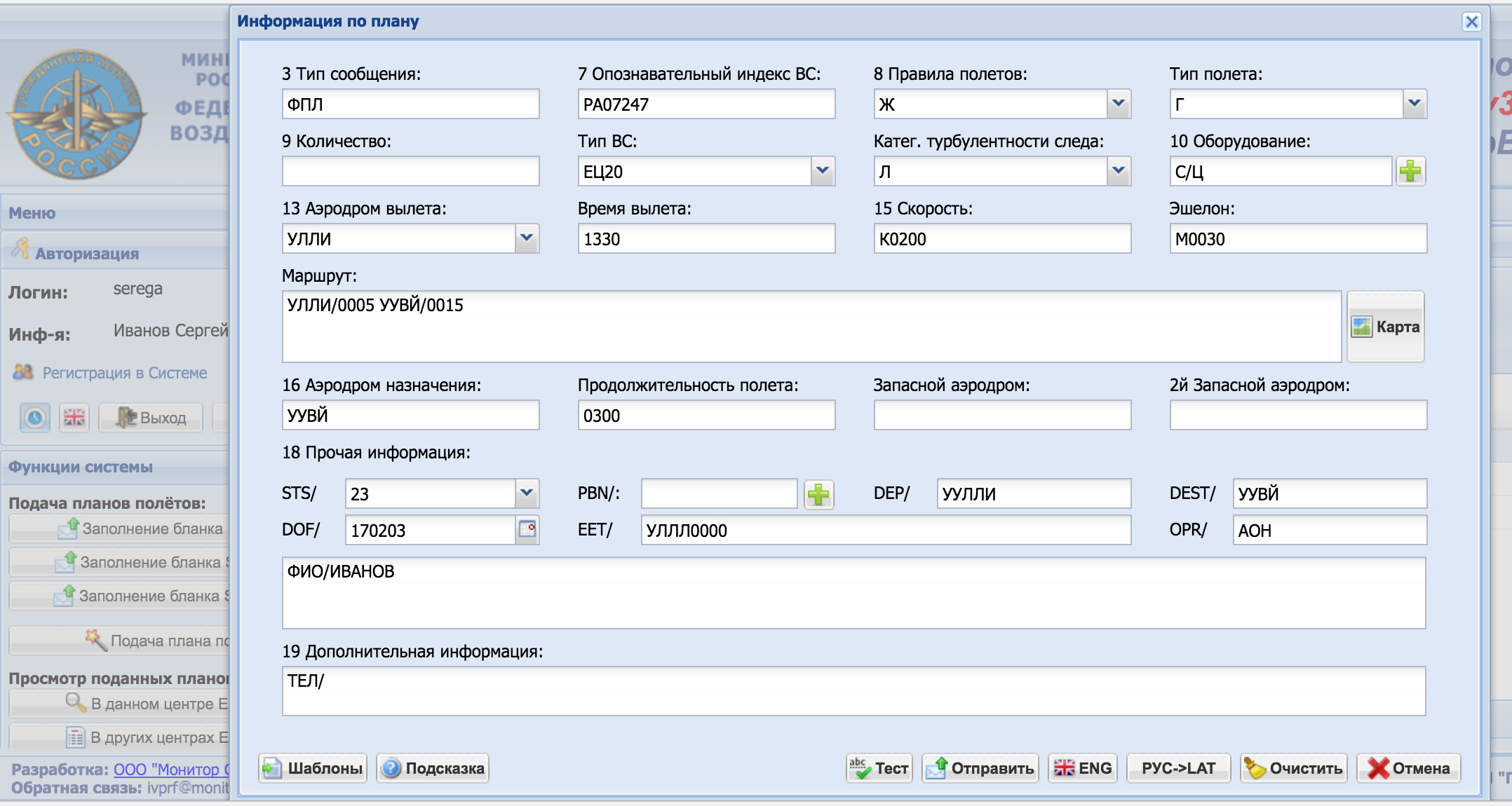Switch form language with ENG button
This screenshot has width=1512, height=806.
pos(1084,768)
